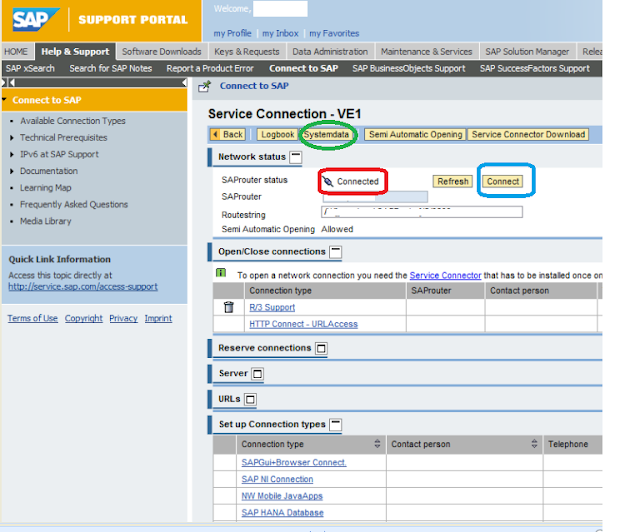Follow the service.sap.com/access-support quick link

coord(83,287)
